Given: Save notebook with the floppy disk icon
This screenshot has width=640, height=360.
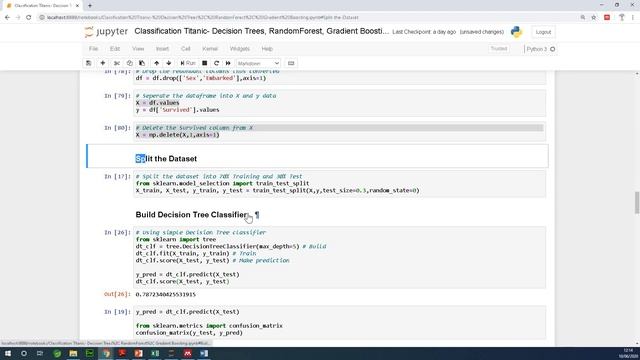Looking at the screenshot, I should pyautogui.click(x=89, y=63).
